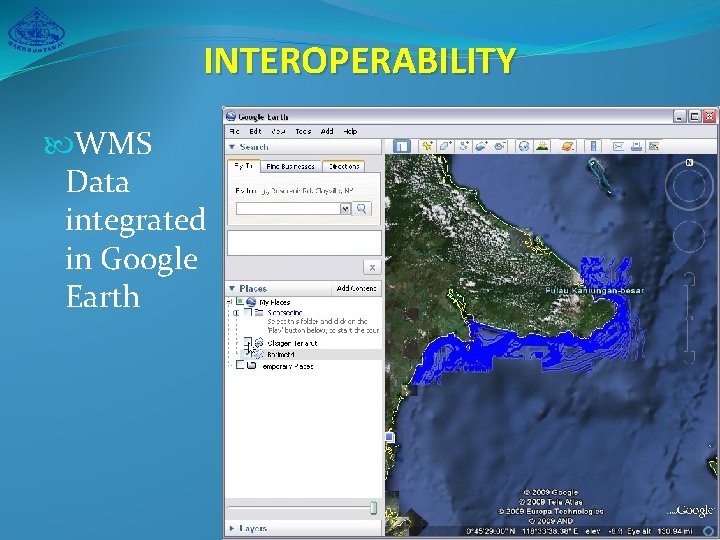This screenshot has width=720, height=540.
Task: Click the North compass look ring
Action: click(x=689, y=185)
